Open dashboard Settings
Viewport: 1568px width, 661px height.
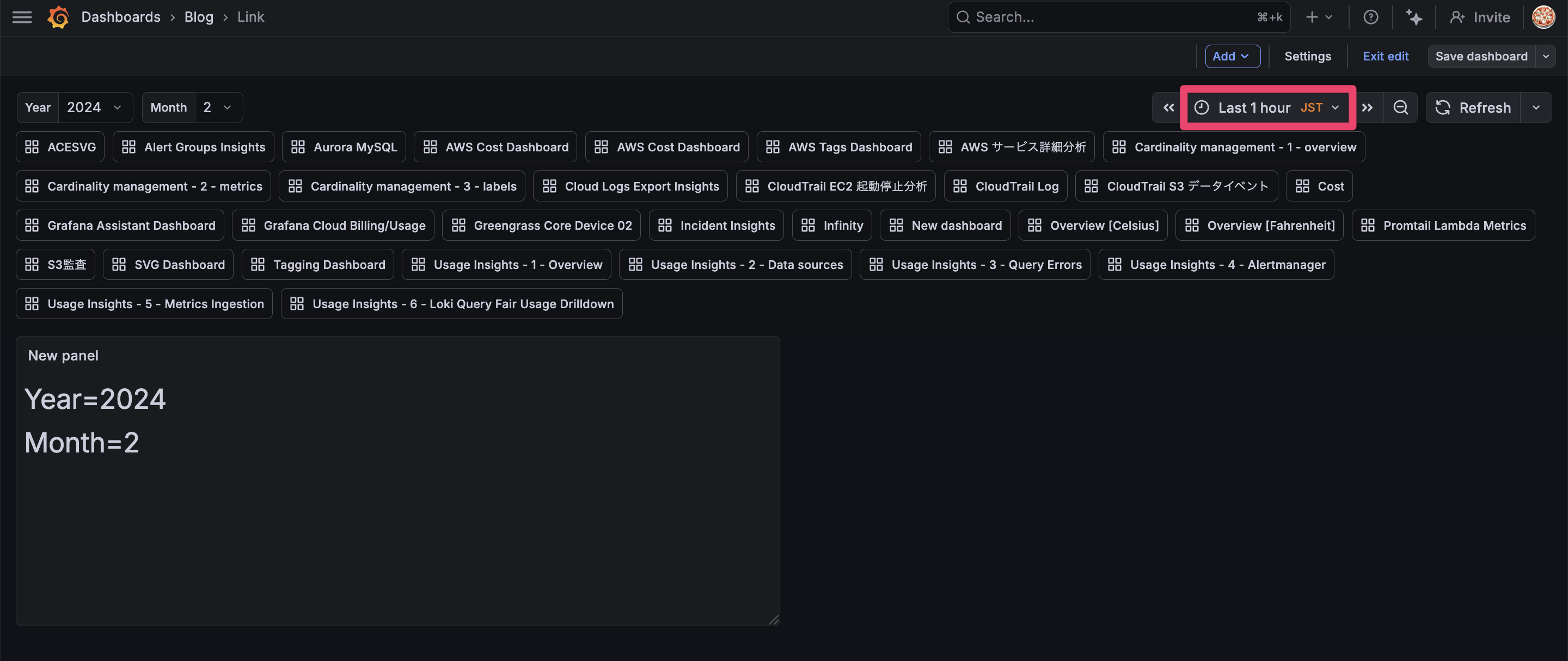click(x=1307, y=56)
